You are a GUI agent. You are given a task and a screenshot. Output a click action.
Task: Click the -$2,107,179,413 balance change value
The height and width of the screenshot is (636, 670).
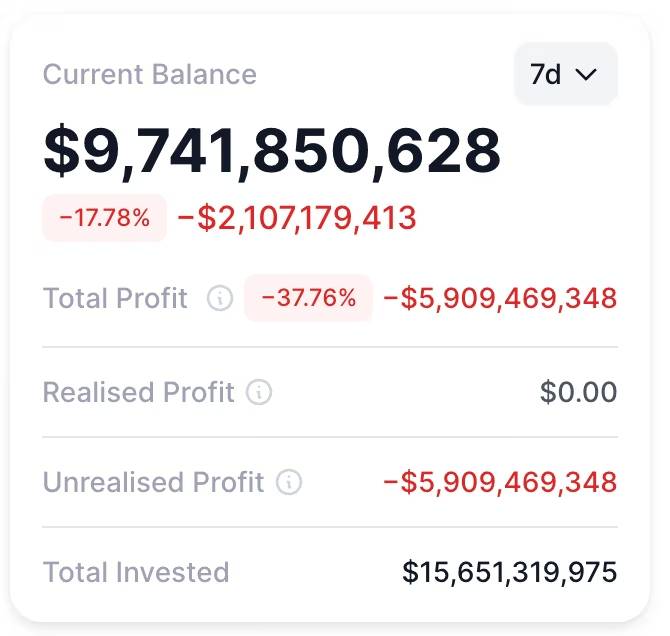[x=297, y=218]
